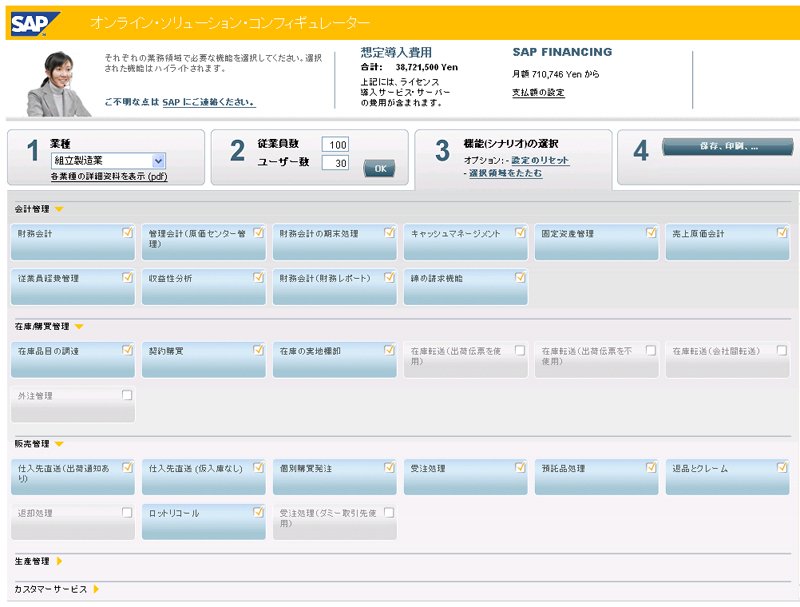Collapse the 会計管理 section arrow
The width and height of the screenshot is (800, 607).
point(59,209)
